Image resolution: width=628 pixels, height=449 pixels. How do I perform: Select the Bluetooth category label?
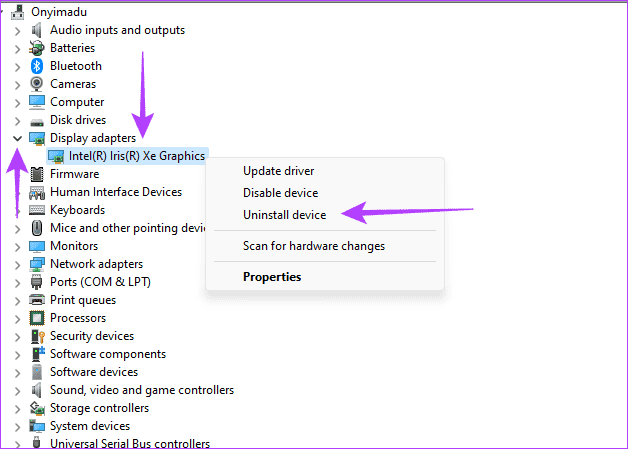click(x=76, y=66)
